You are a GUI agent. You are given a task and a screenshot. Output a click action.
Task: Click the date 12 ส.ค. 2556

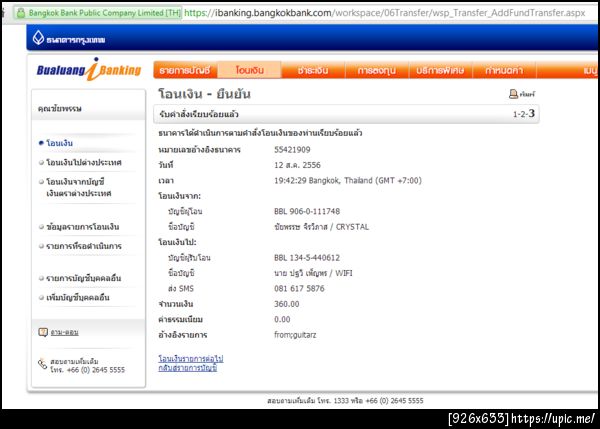pos(297,165)
